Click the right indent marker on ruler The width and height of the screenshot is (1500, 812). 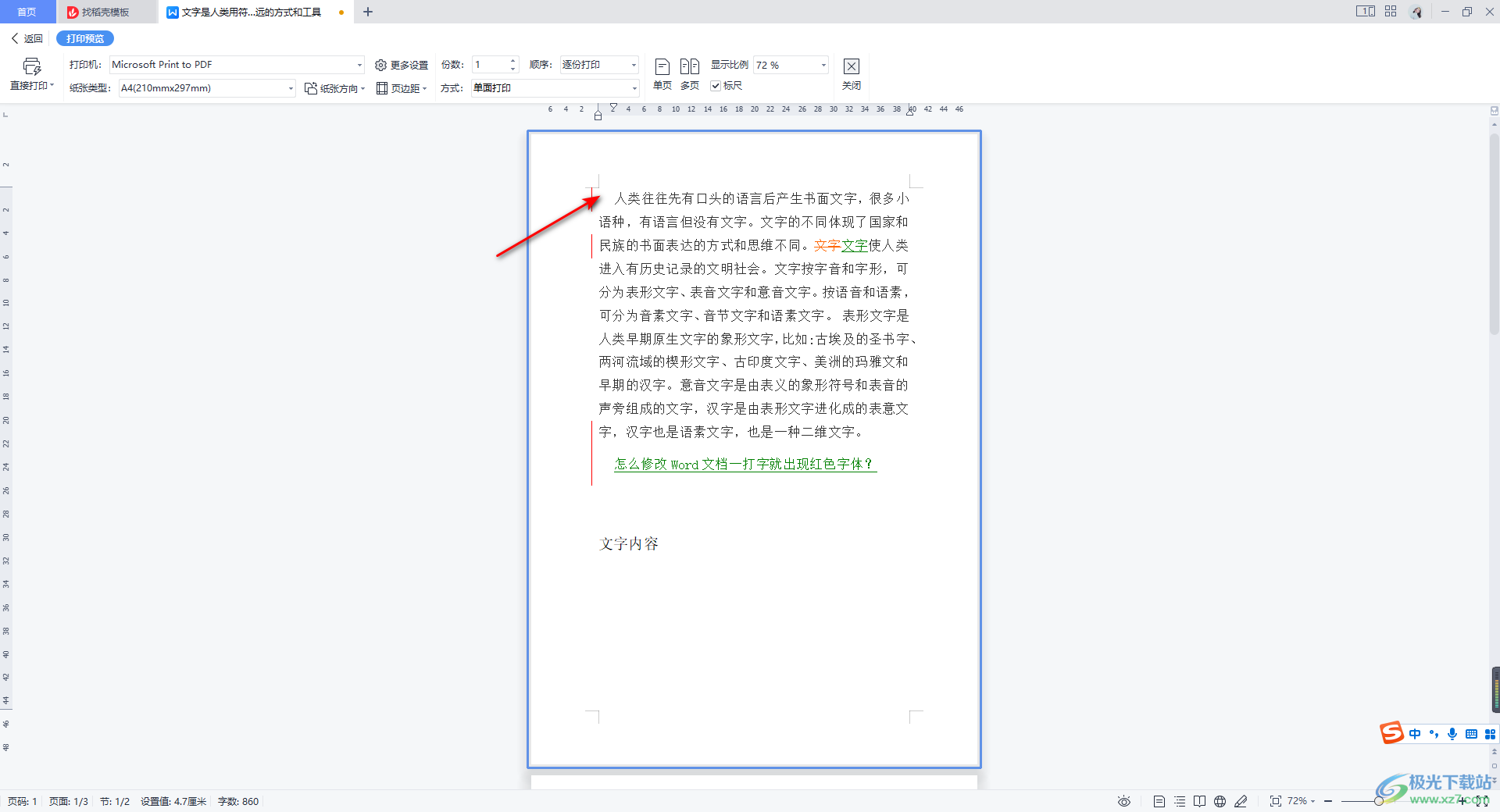910,113
